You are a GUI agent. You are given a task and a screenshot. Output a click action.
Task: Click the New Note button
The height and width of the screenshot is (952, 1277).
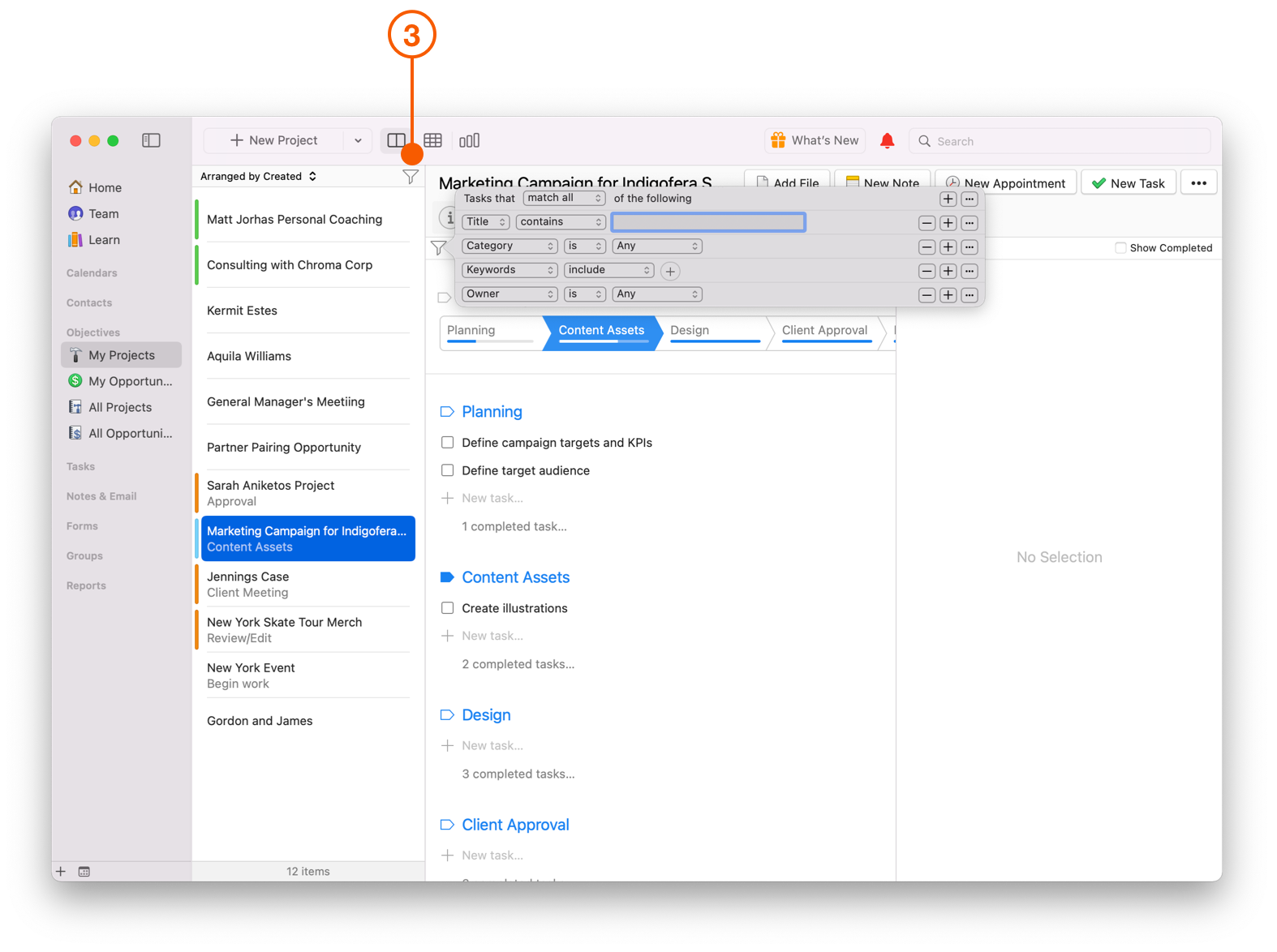click(883, 182)
